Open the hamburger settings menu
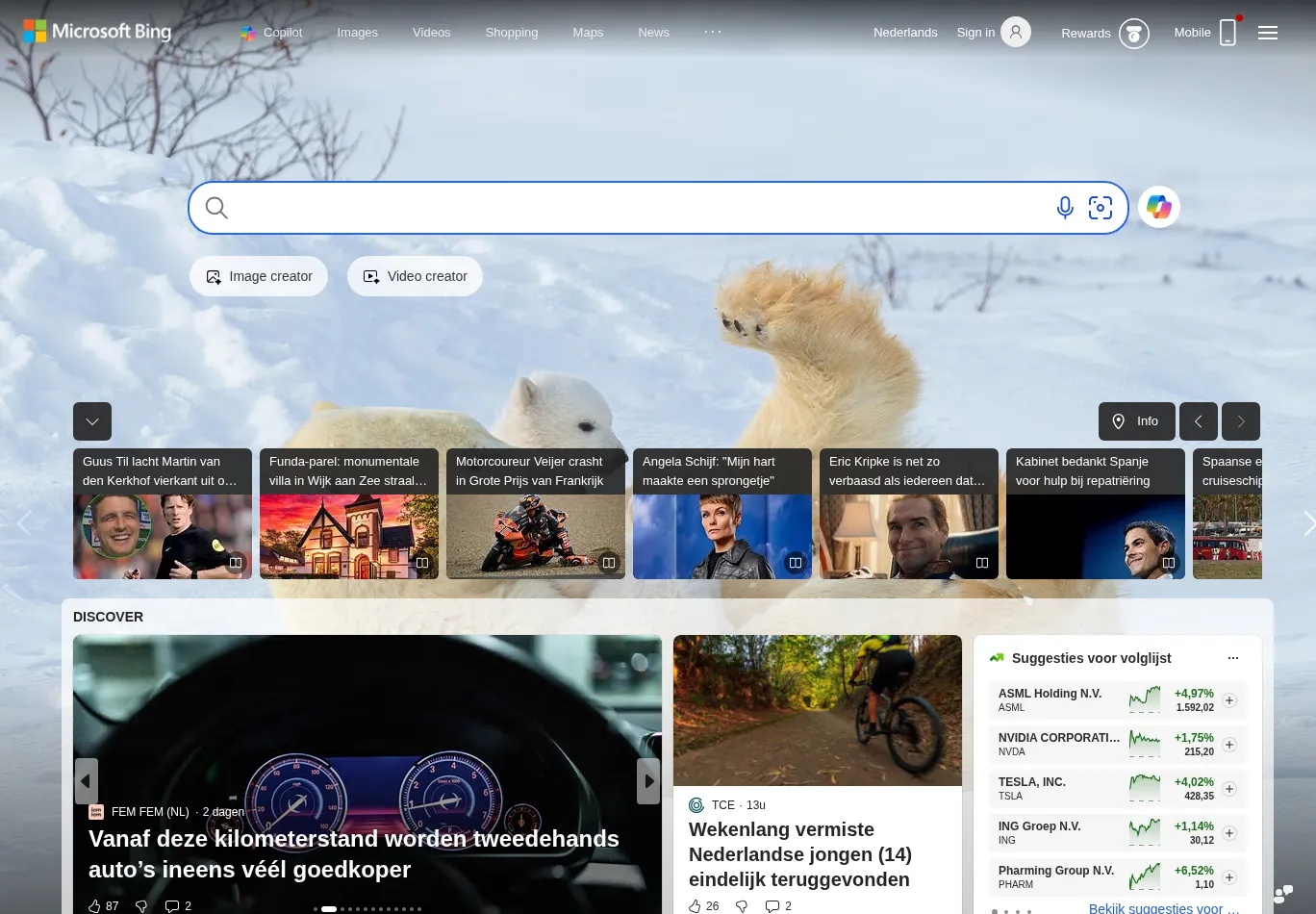The height and width of the screenshot is (914, 1316). click(x=1268, y=33)
